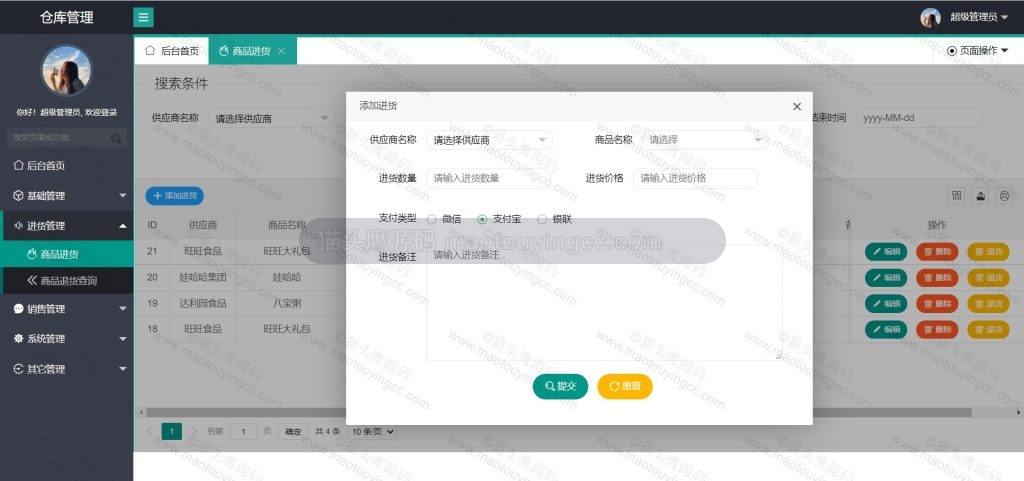Click 编辑 for row 21
This screenshot has width=1024, height=481.
pos(886,251)
